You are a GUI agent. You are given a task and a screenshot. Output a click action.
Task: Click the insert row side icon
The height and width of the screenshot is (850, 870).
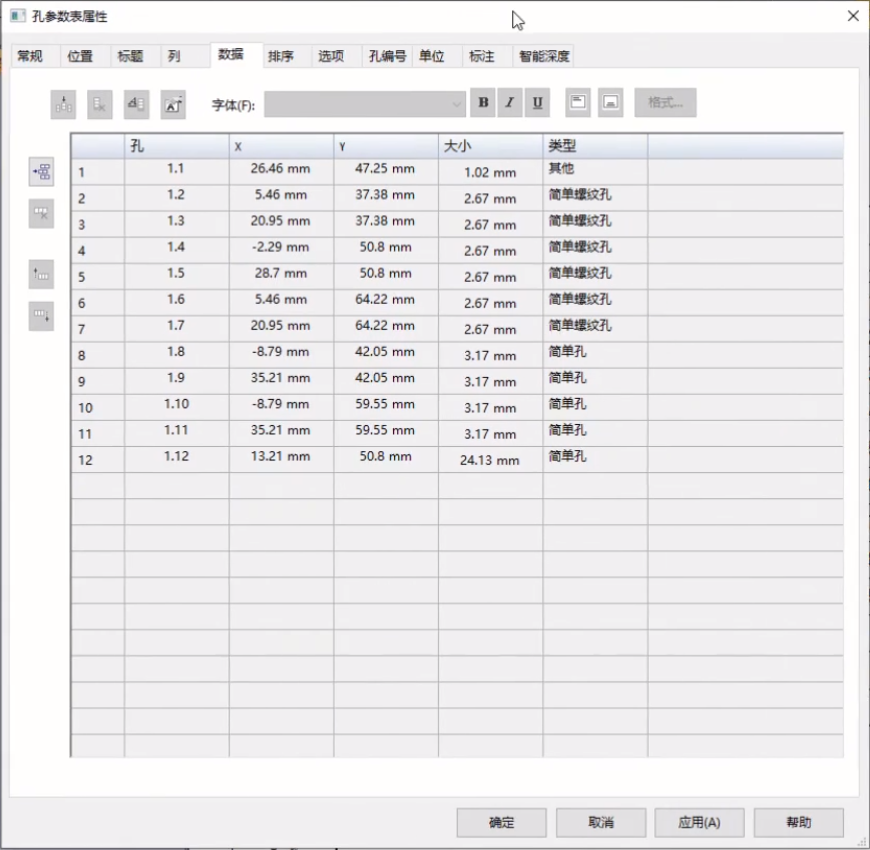tap(42, 172)
